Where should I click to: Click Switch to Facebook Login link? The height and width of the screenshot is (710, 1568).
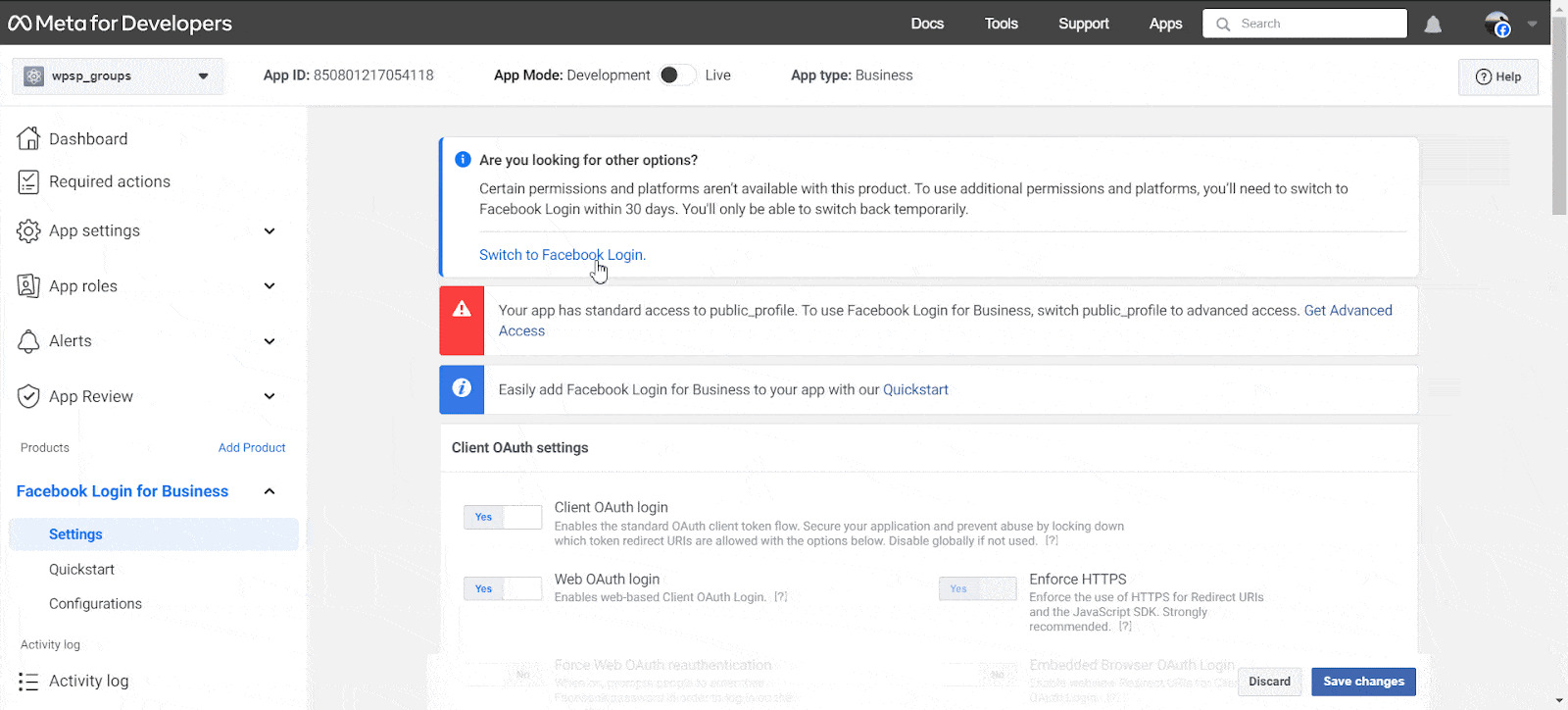pos(562,255)
